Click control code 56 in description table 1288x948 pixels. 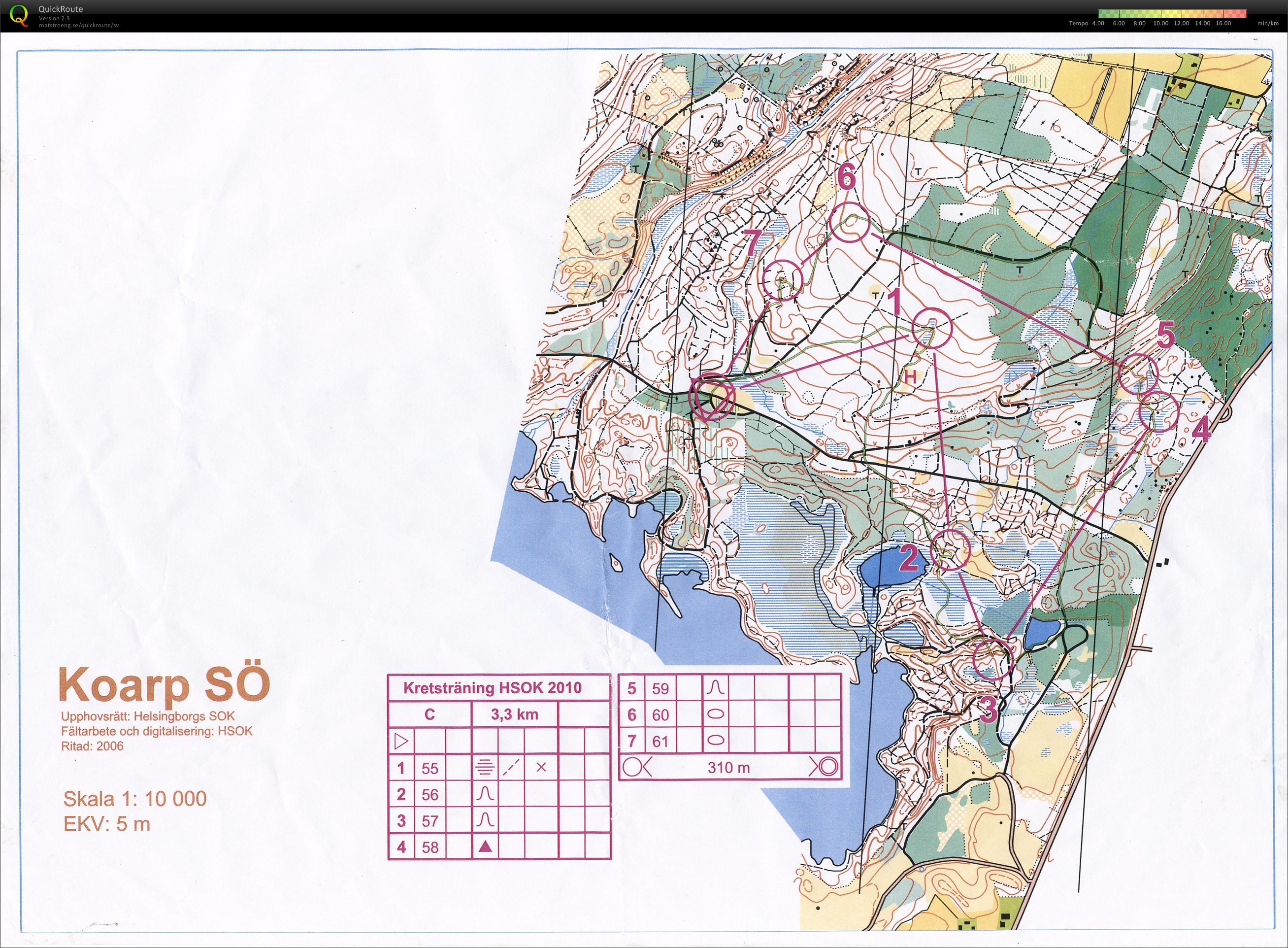429,795
